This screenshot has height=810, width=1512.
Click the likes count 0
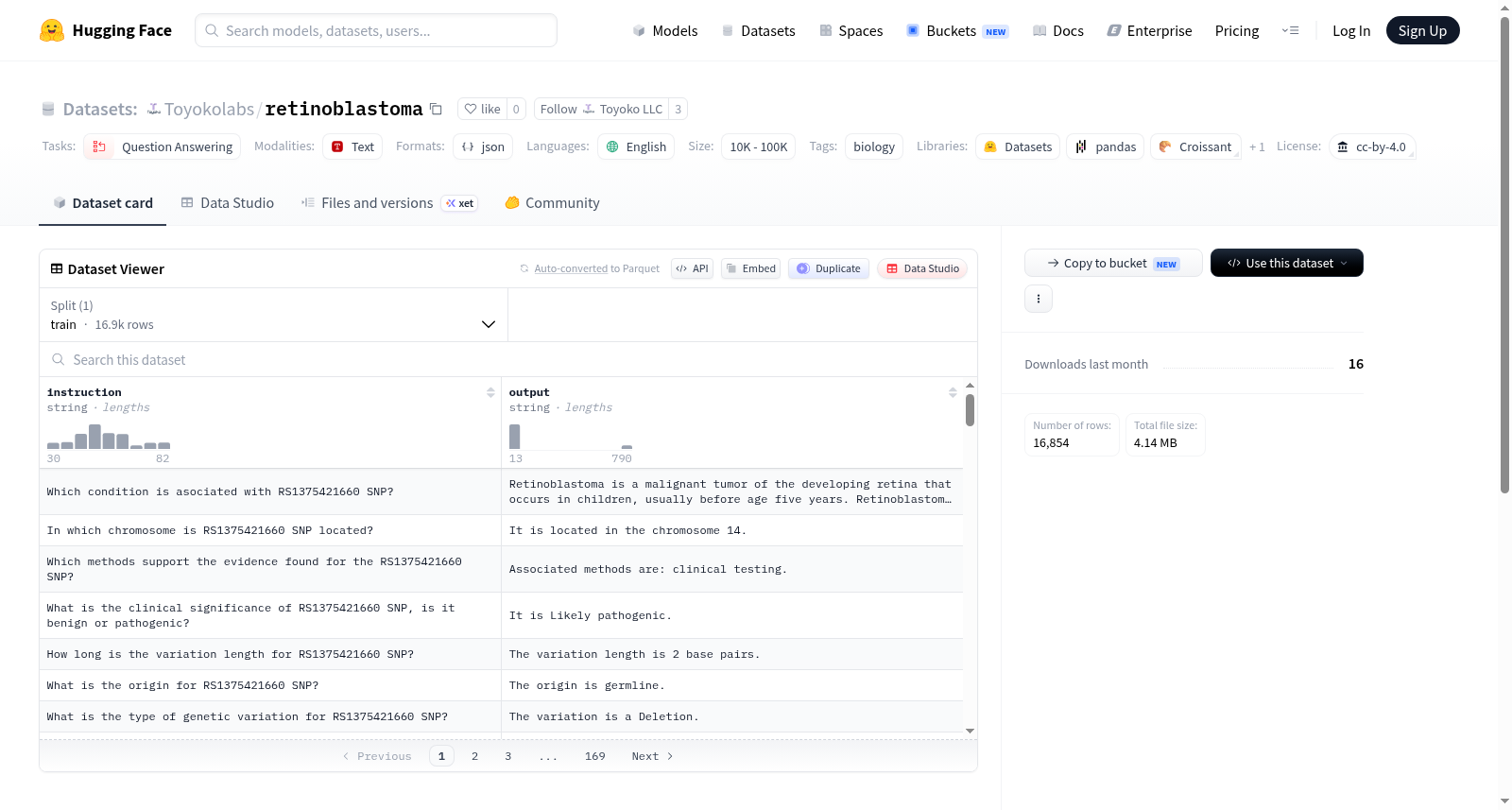516,109
